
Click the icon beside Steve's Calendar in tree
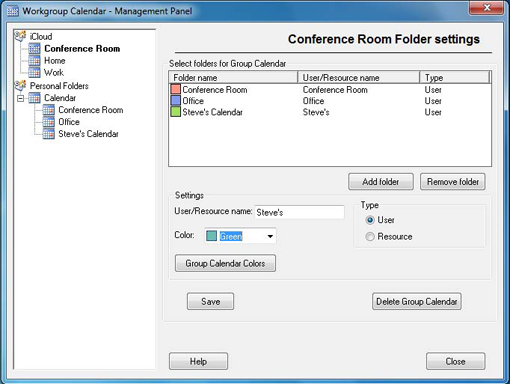(48, 134)
